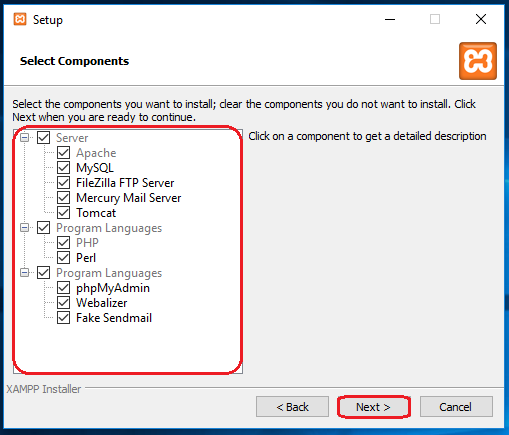Viewport: 509px width, 435px height.
Task: Uncheck FileZilla FTP Server checkbox
Action: pyautogui.click(x=63, y=183)
